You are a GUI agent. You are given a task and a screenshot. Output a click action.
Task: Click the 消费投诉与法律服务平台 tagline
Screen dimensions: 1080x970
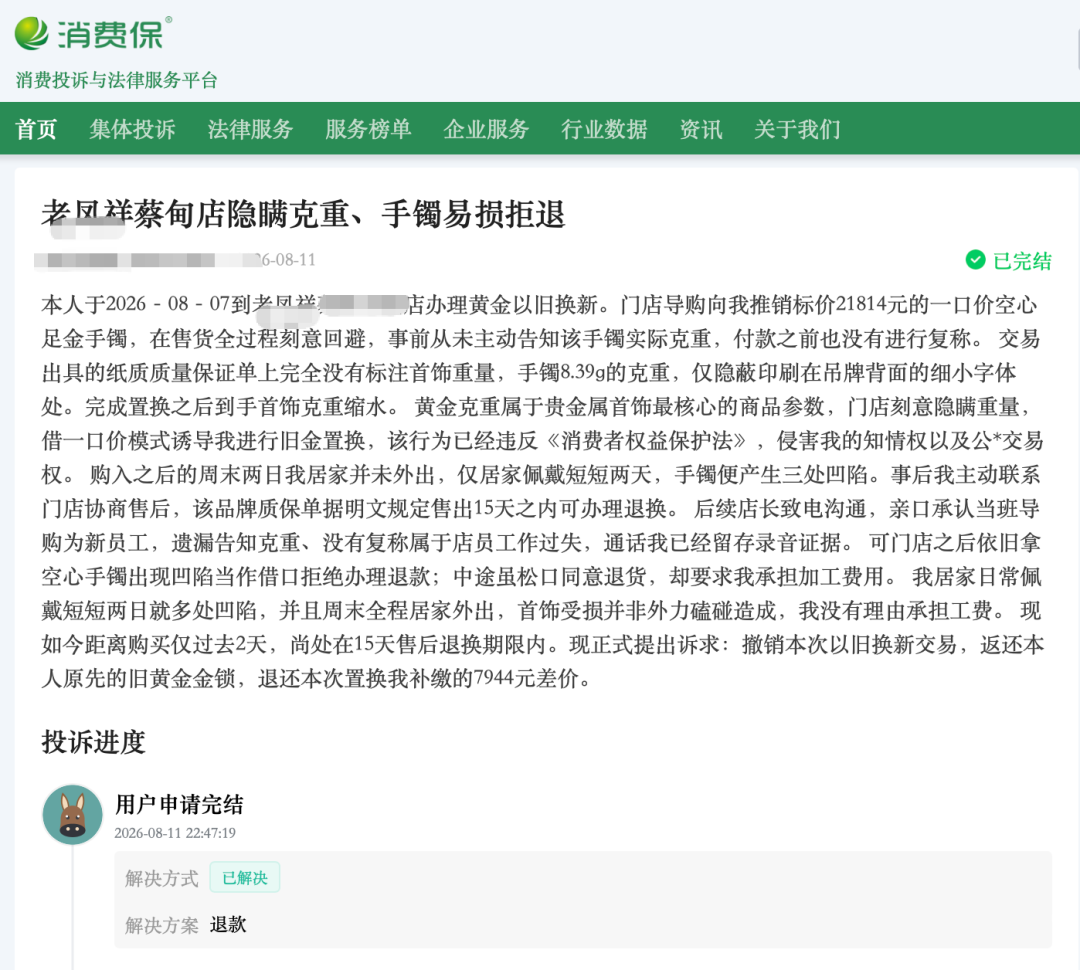coord(116,80)
